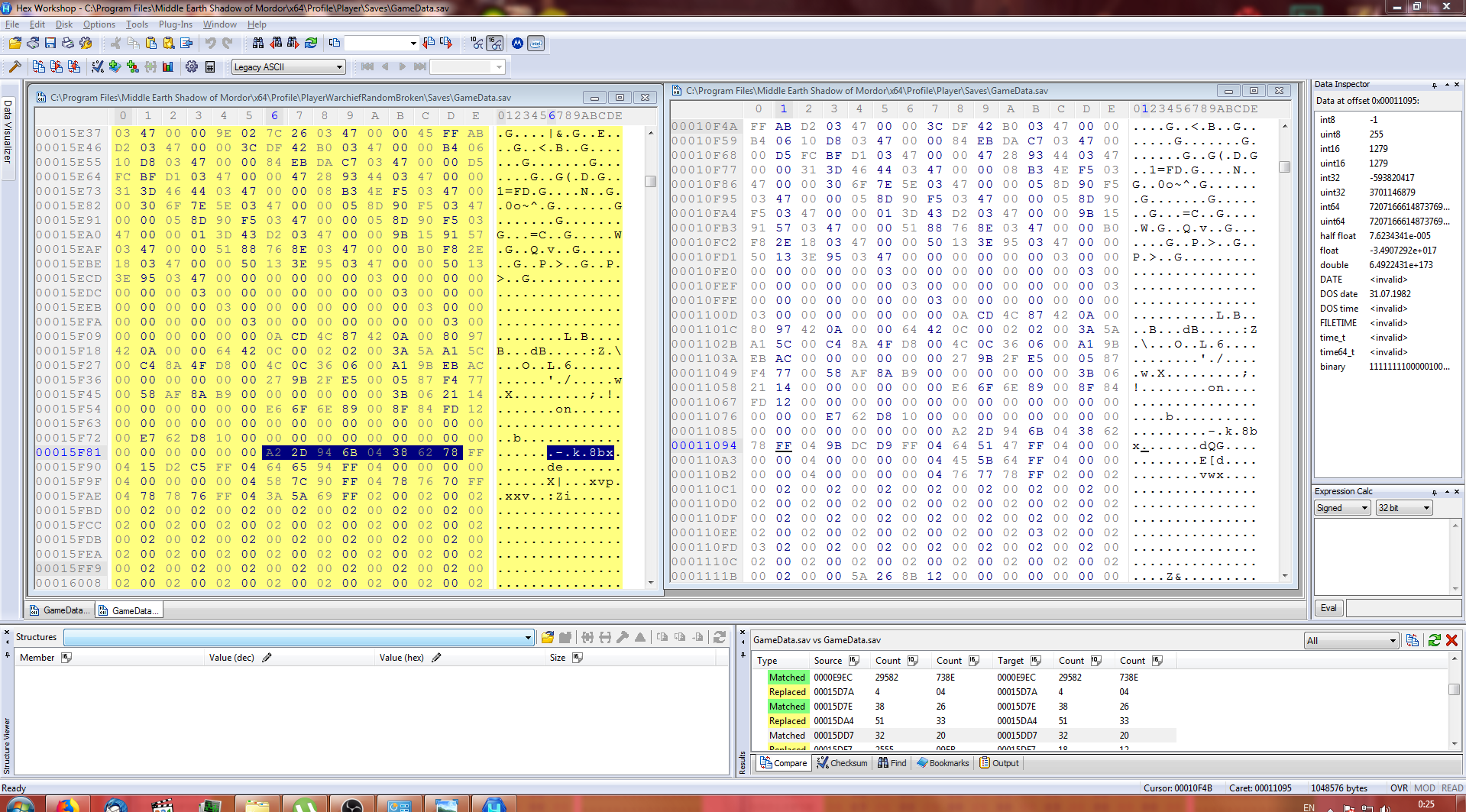The image size is (1466, 812).
Task: Open the Find results tab
Action: (x=892, y=763)
